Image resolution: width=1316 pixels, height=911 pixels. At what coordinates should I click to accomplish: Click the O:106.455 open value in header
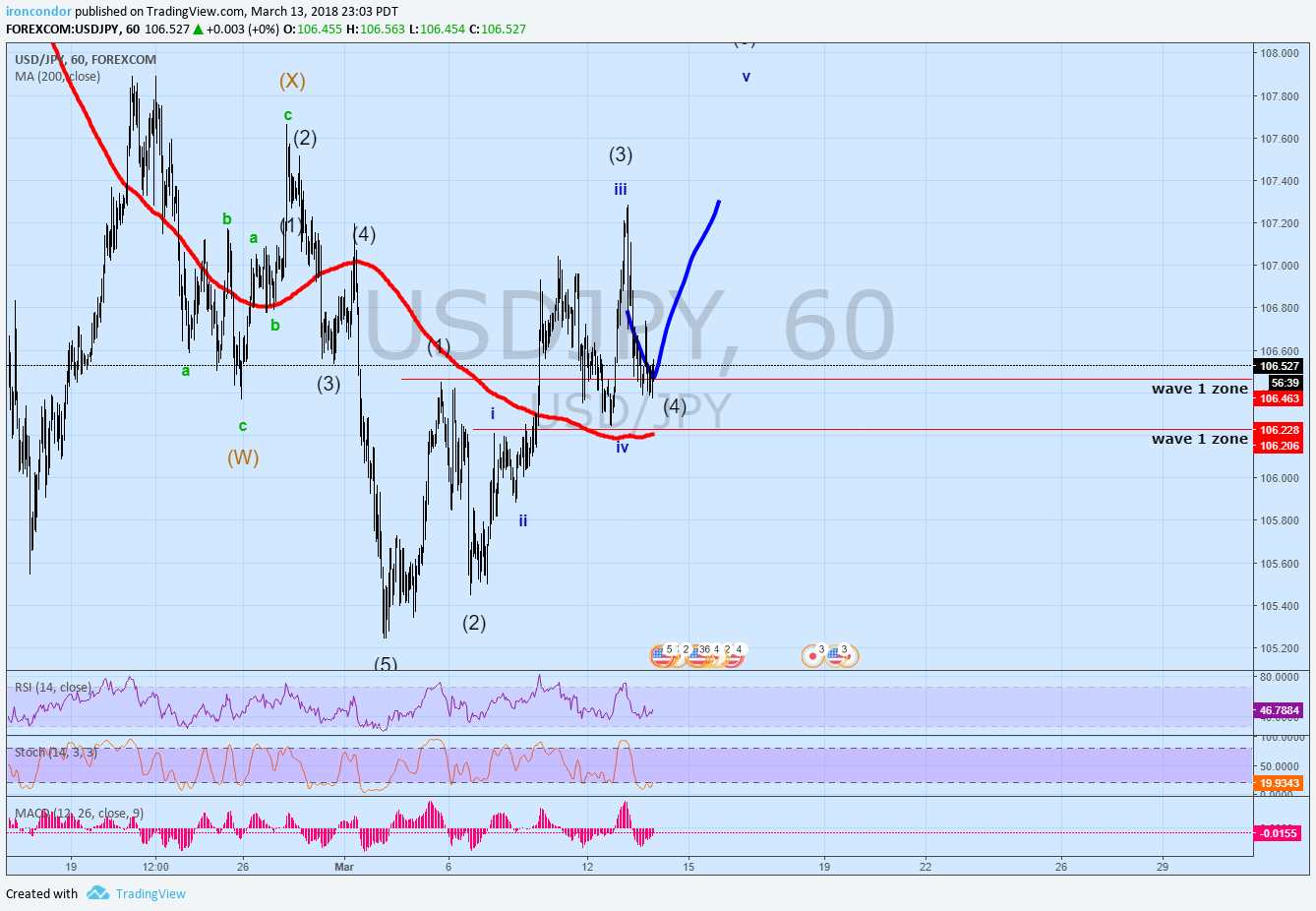[313, 29]
